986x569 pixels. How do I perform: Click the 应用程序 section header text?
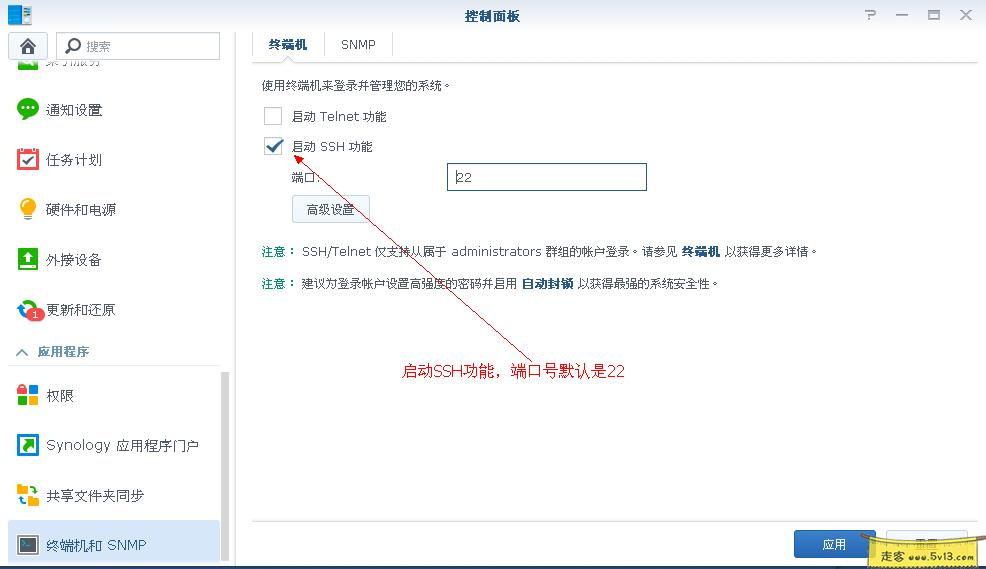point(64,352)
